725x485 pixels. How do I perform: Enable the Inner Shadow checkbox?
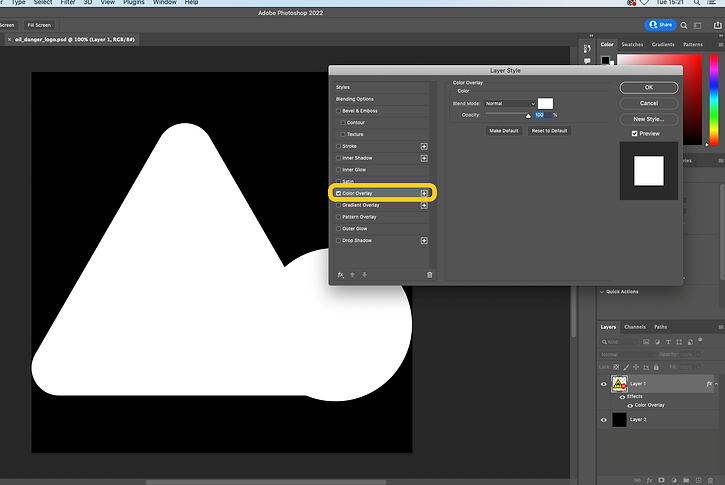[338, 158]
